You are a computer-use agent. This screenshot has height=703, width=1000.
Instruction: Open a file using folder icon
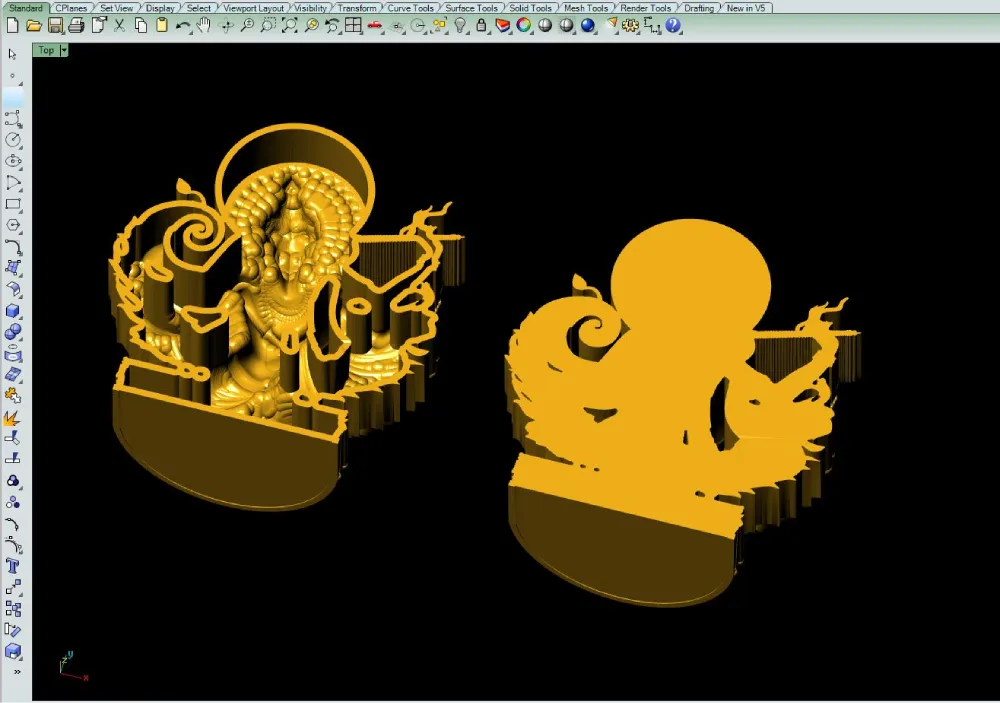(34, 26)
